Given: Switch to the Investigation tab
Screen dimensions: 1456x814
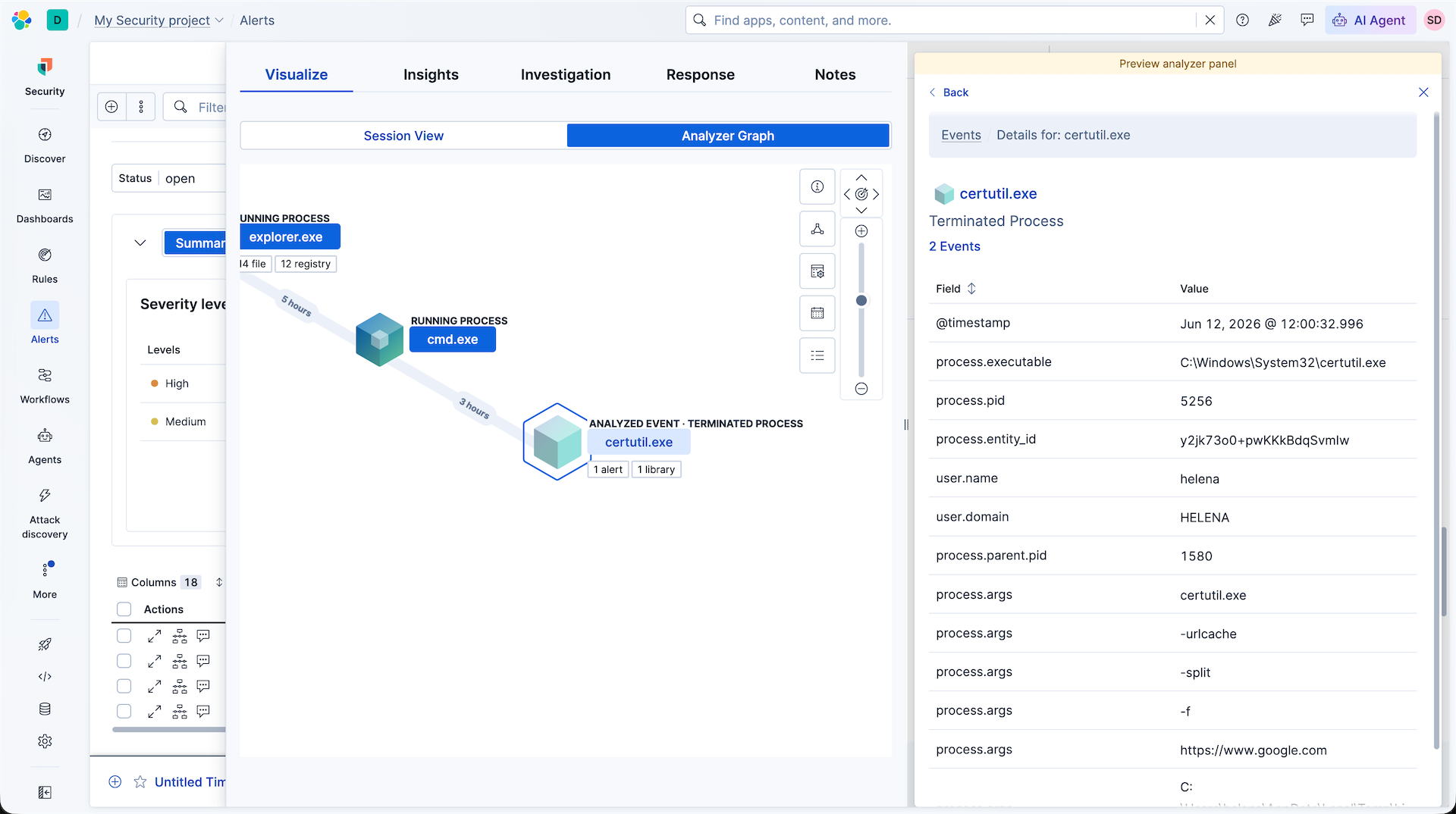Looking at the screenshot, I should click(566, 74).
